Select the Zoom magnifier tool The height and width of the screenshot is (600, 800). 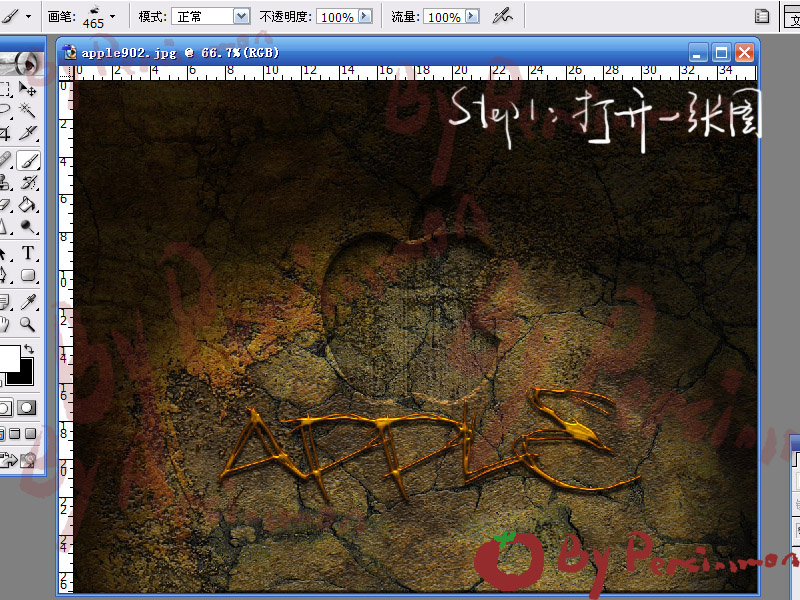point(28,324)
